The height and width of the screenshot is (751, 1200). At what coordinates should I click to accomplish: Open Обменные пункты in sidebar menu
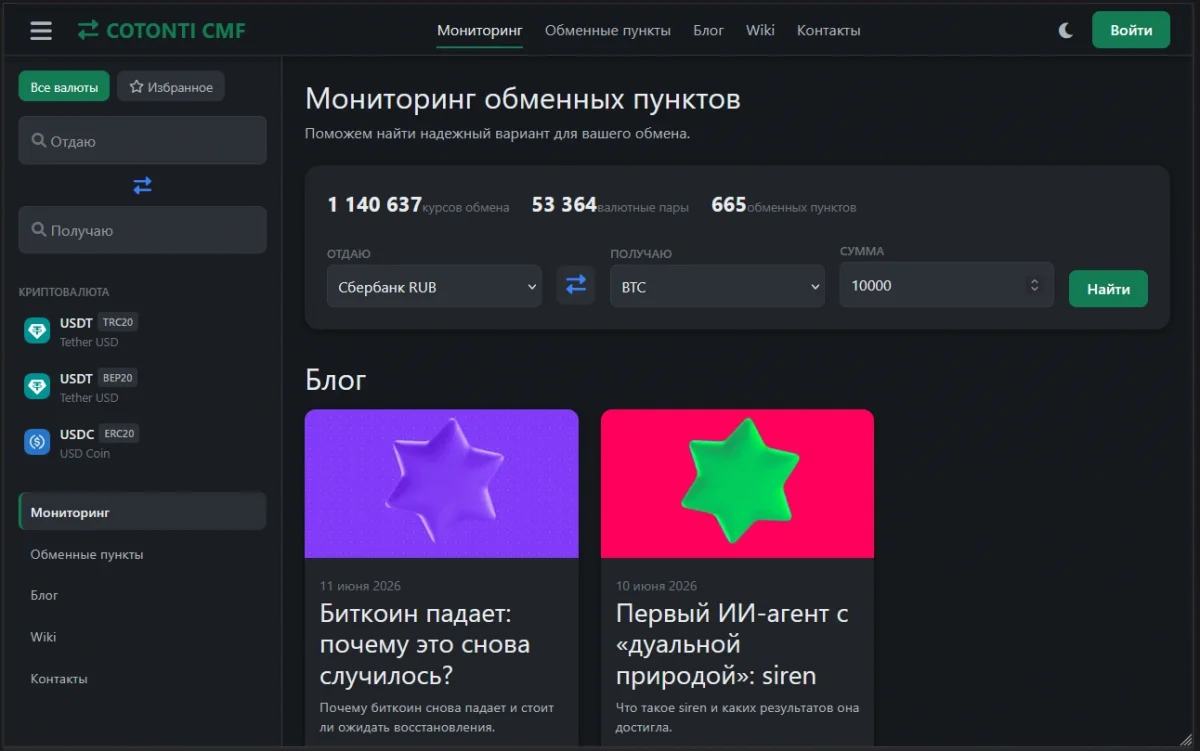tap(142, 554)
